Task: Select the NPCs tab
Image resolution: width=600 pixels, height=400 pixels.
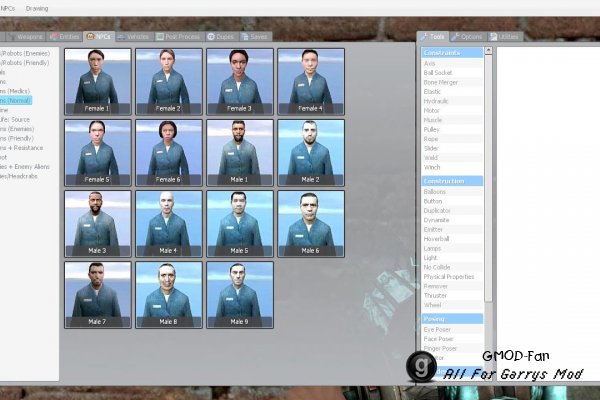Action: tap(99, 37)
